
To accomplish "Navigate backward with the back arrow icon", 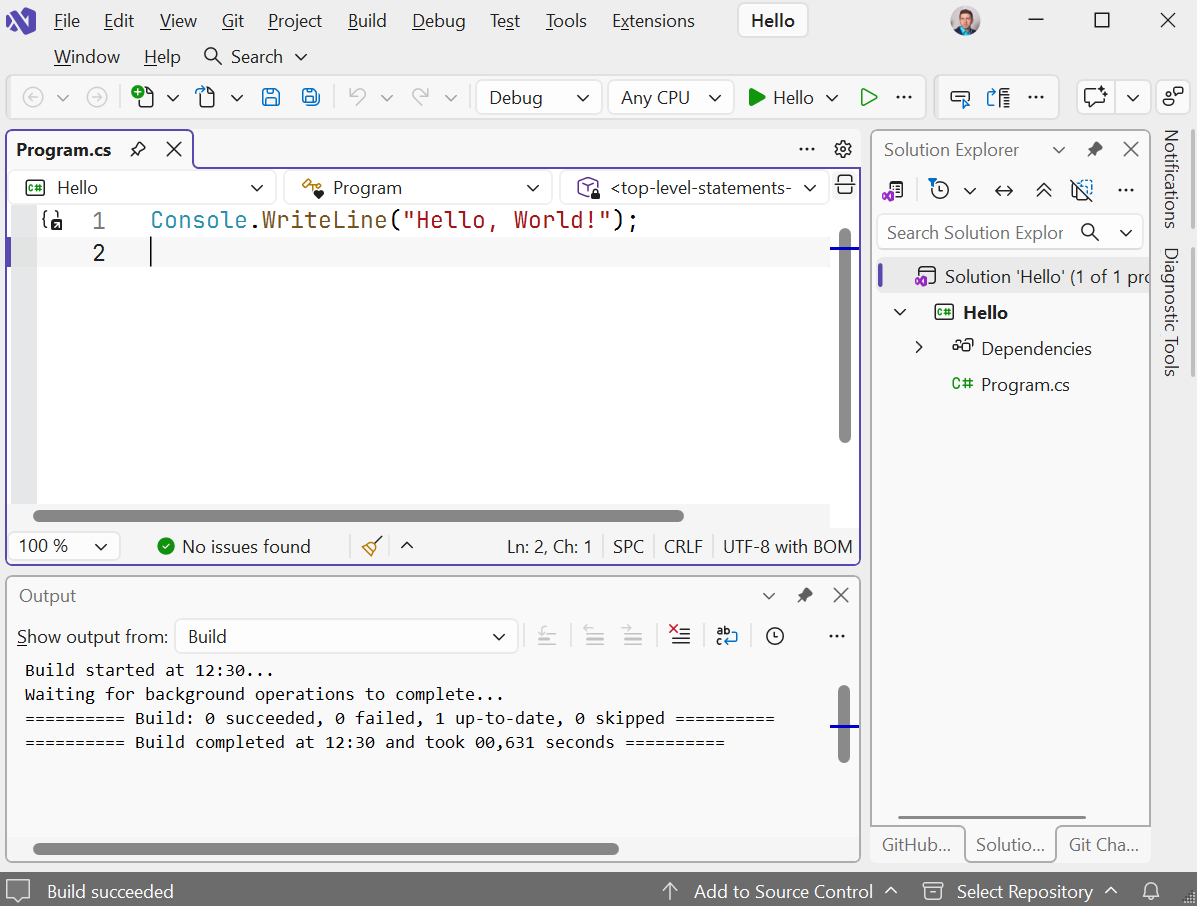I will [x=33, y=97].
